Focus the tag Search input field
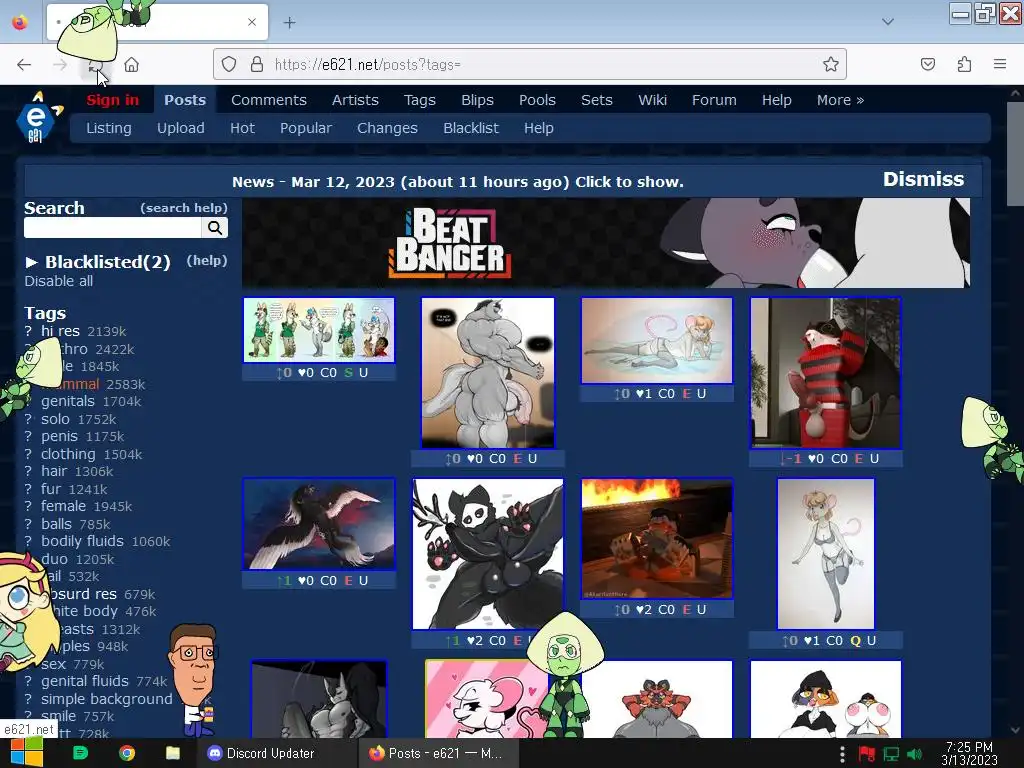Viewport: 1024px width, 768px height. 112,227
